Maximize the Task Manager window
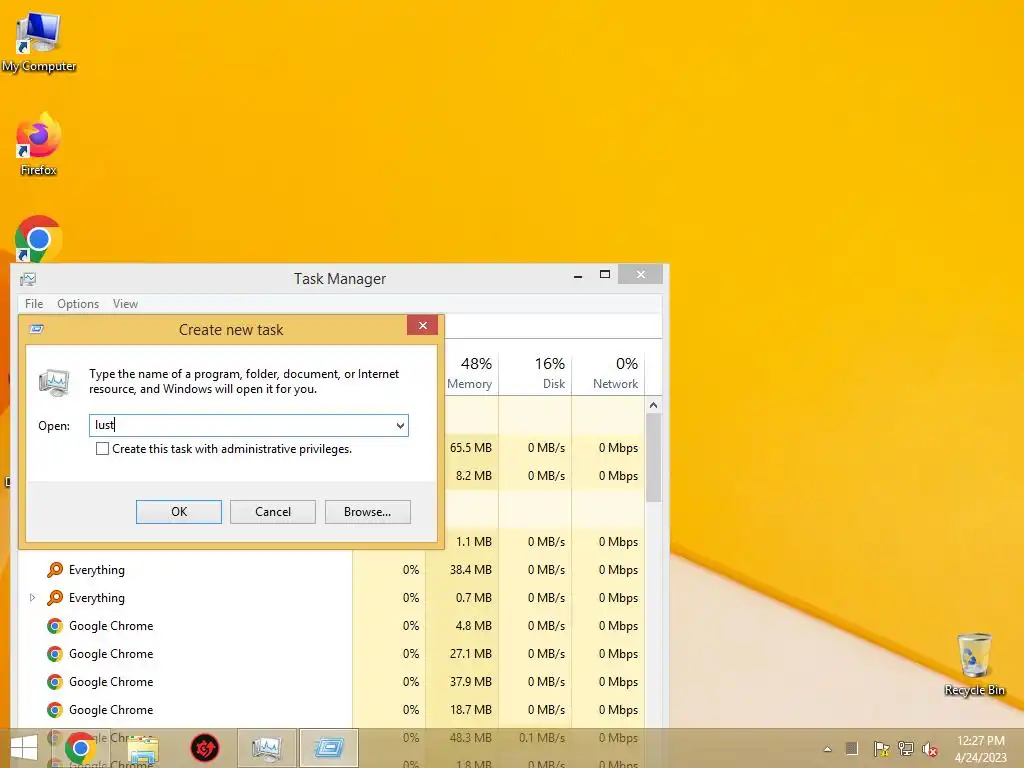The width and height of the screenshot is (1024, 768). tap(605, 275)
